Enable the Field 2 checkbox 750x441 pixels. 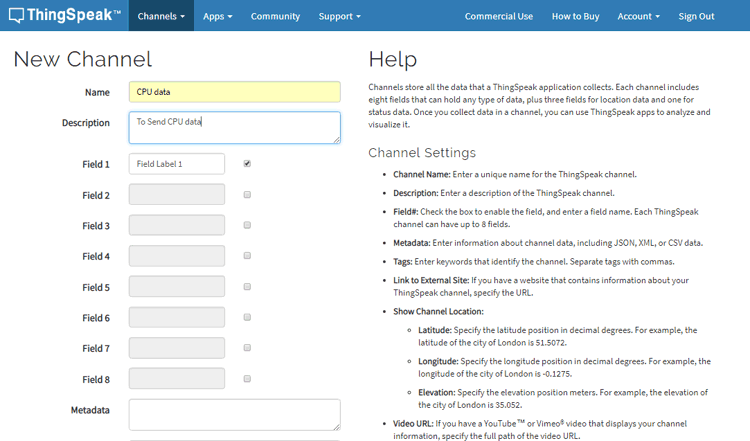coord(247,194)
